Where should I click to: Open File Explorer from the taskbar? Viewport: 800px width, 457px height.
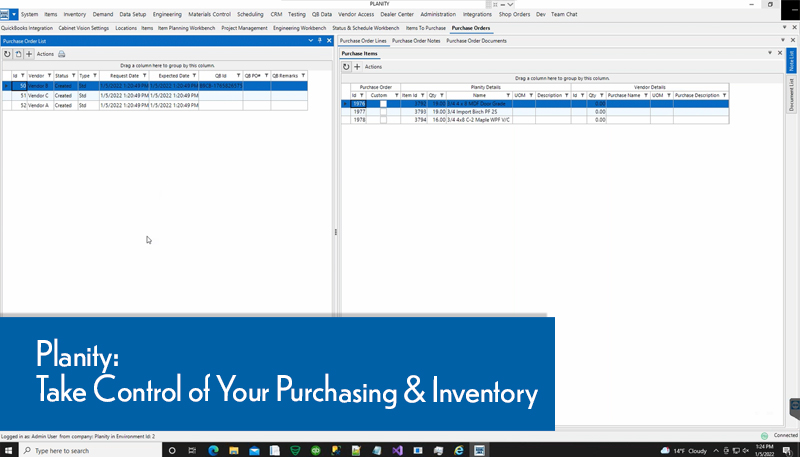click(x=234, y=450)
